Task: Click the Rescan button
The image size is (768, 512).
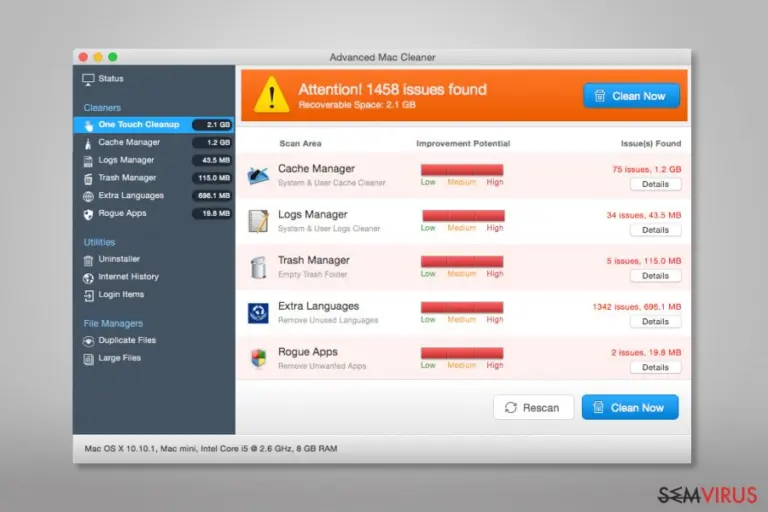Action: point(533,408)
